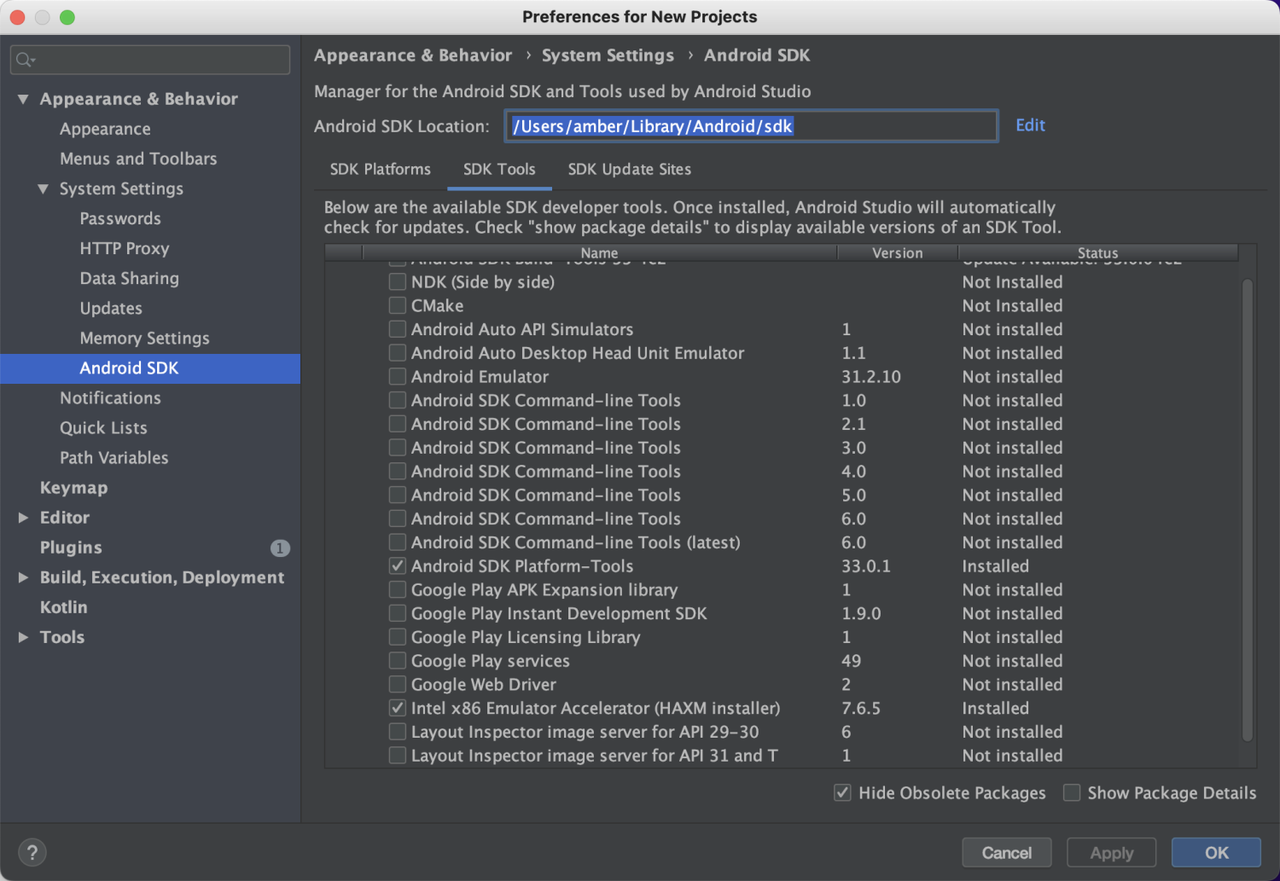Open Notifications settings
Viewport: 1280px width, 881px height.
point(110,398)
